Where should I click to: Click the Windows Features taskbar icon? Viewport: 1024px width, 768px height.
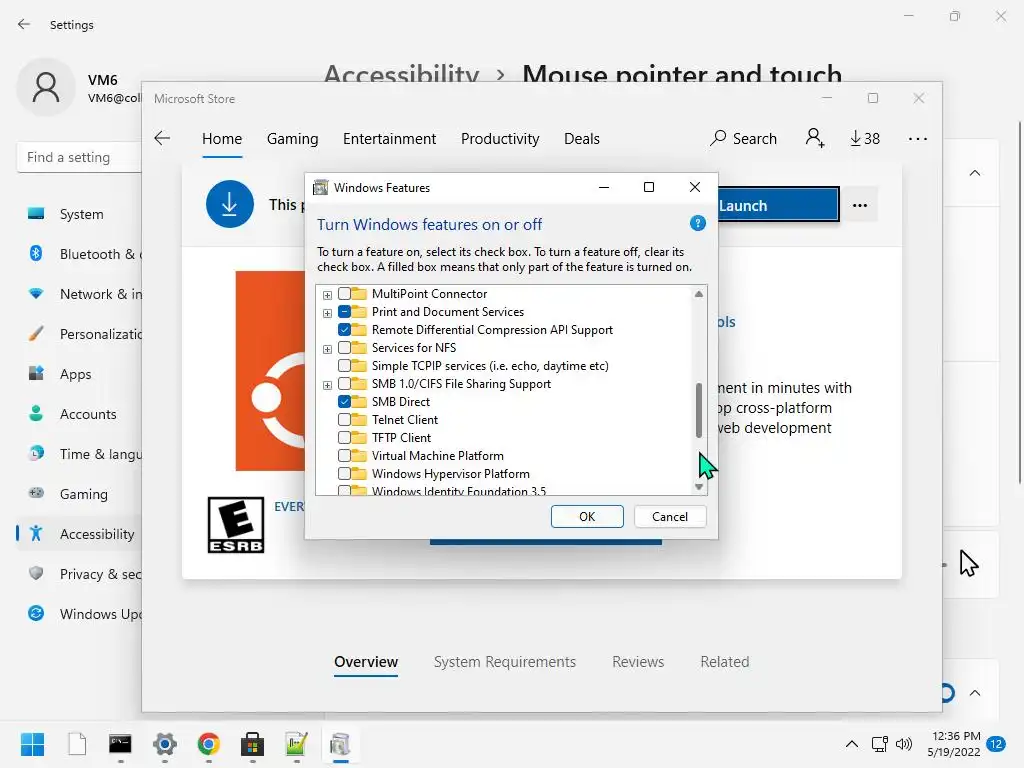(340, 744)
